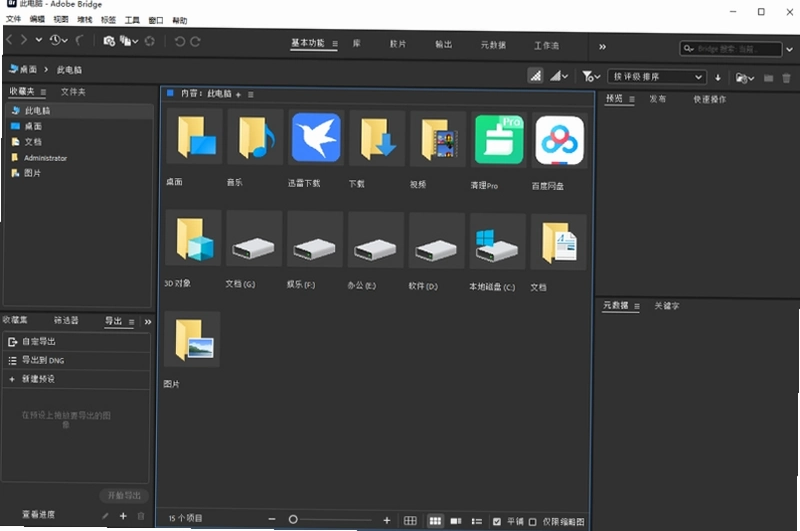Select 桌面 in favorites
Screen dimensions: 800x531
80,126
